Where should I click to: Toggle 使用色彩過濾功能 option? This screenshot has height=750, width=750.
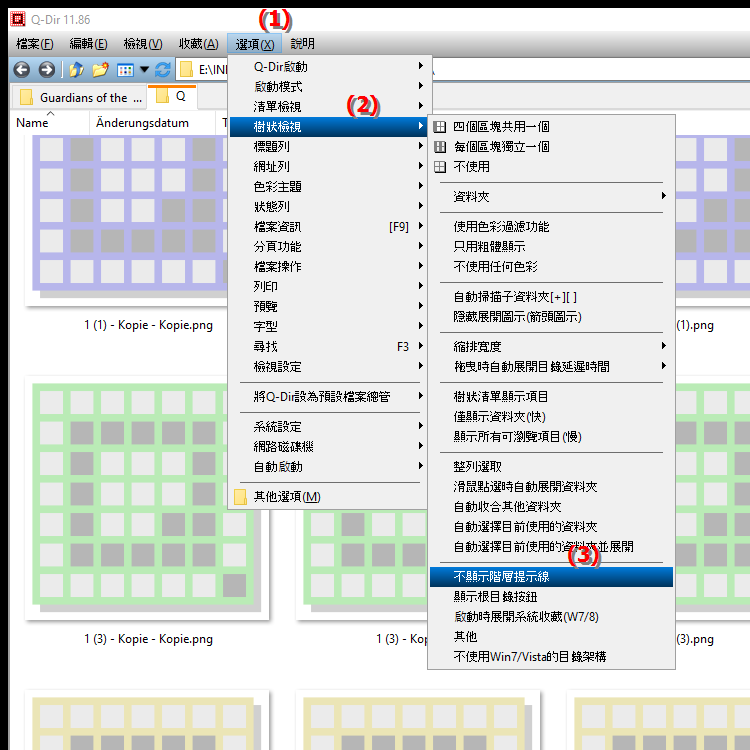[x=551, y=227]
